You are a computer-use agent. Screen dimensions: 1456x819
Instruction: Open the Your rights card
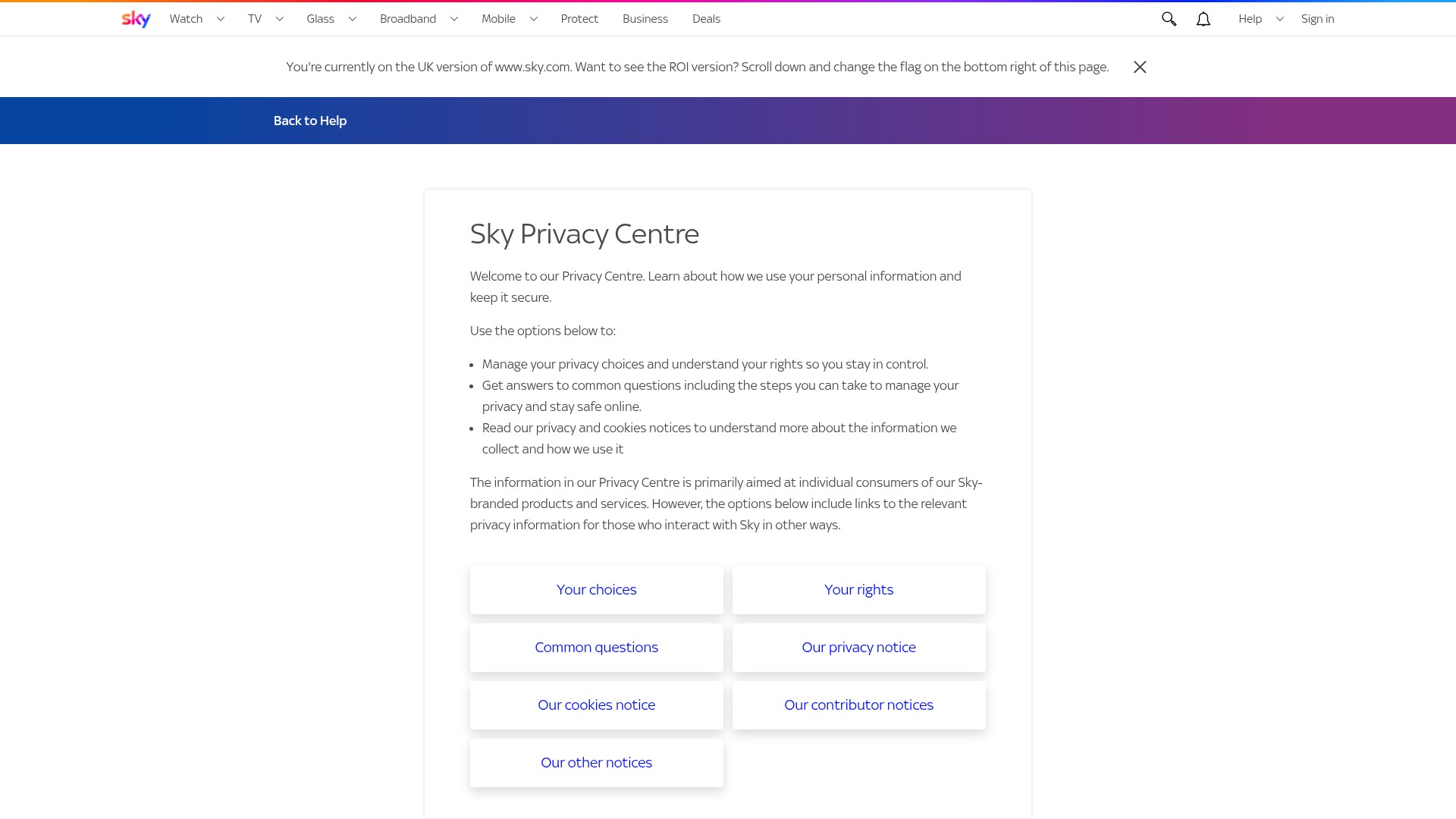[859, 590]
